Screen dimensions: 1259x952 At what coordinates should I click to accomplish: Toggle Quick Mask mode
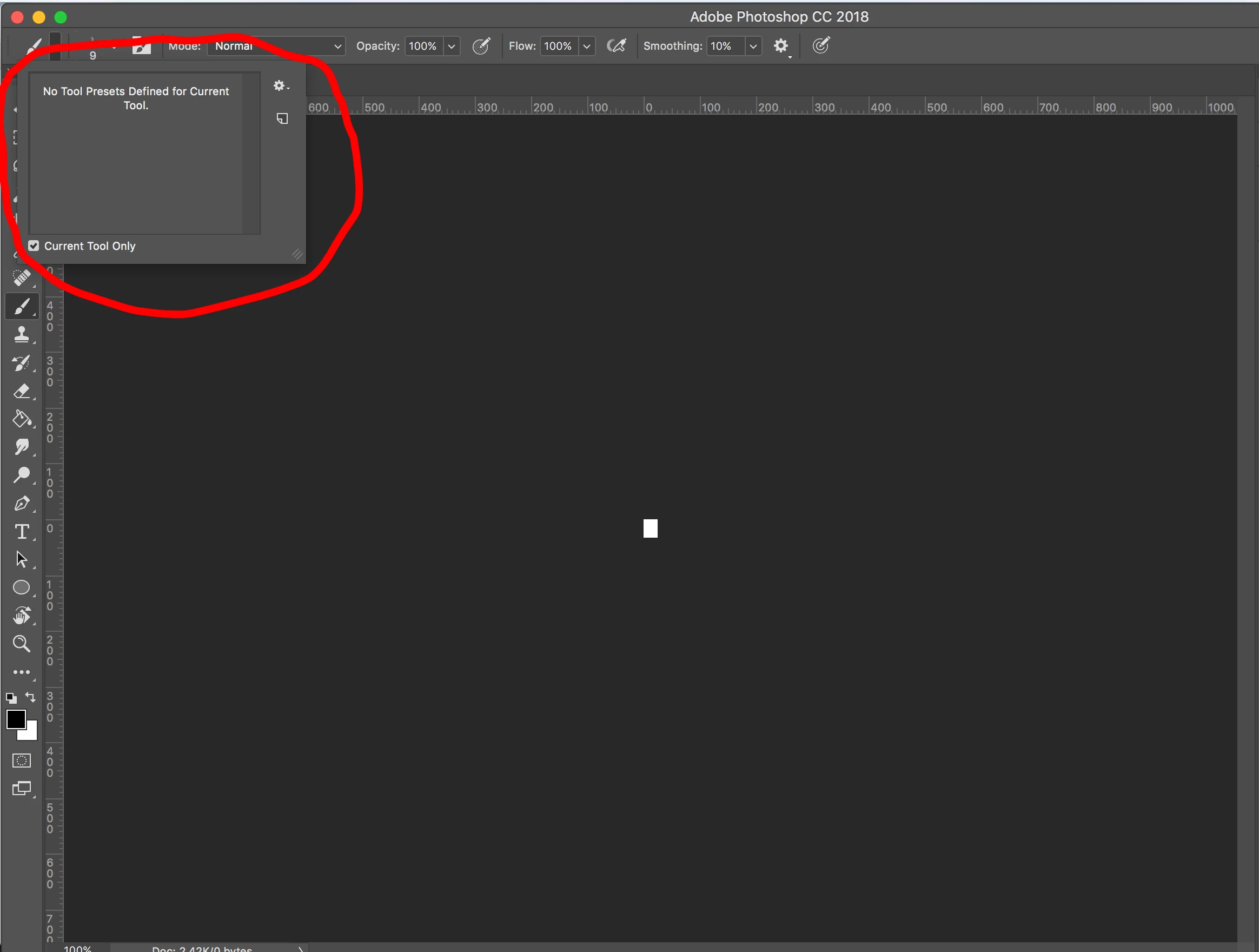[x=22, y=761]
